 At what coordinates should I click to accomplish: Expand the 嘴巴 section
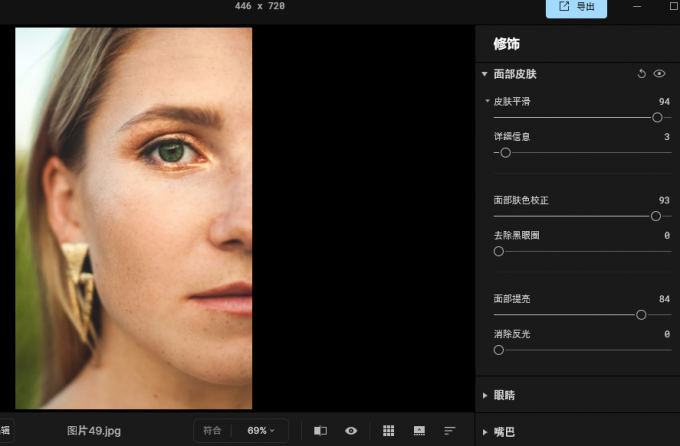[485, 432]
